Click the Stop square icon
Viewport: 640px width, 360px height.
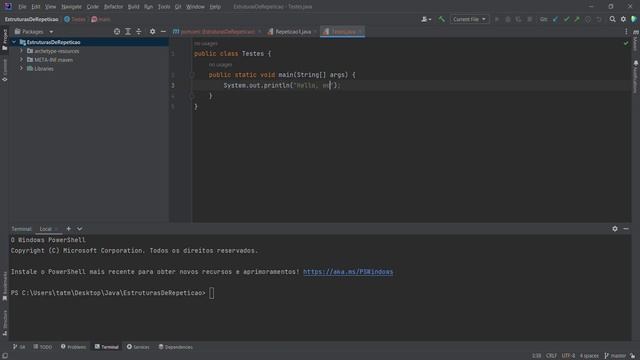point(529,19)
